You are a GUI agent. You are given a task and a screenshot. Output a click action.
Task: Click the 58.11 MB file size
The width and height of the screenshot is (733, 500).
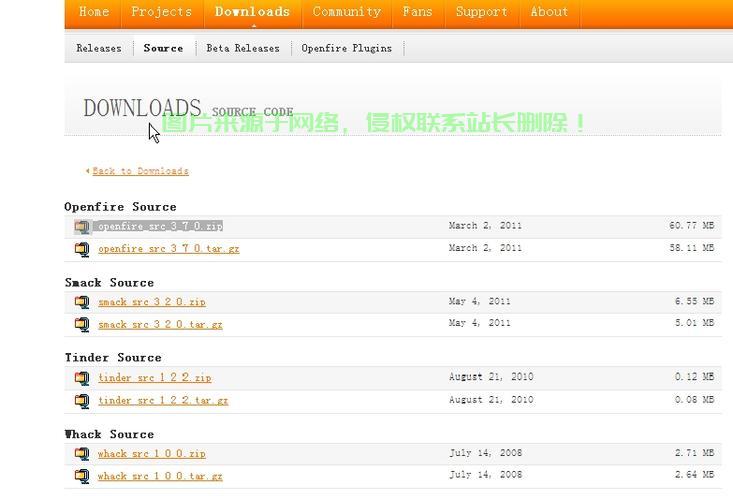pyautogui.click(x=691, y=248)
